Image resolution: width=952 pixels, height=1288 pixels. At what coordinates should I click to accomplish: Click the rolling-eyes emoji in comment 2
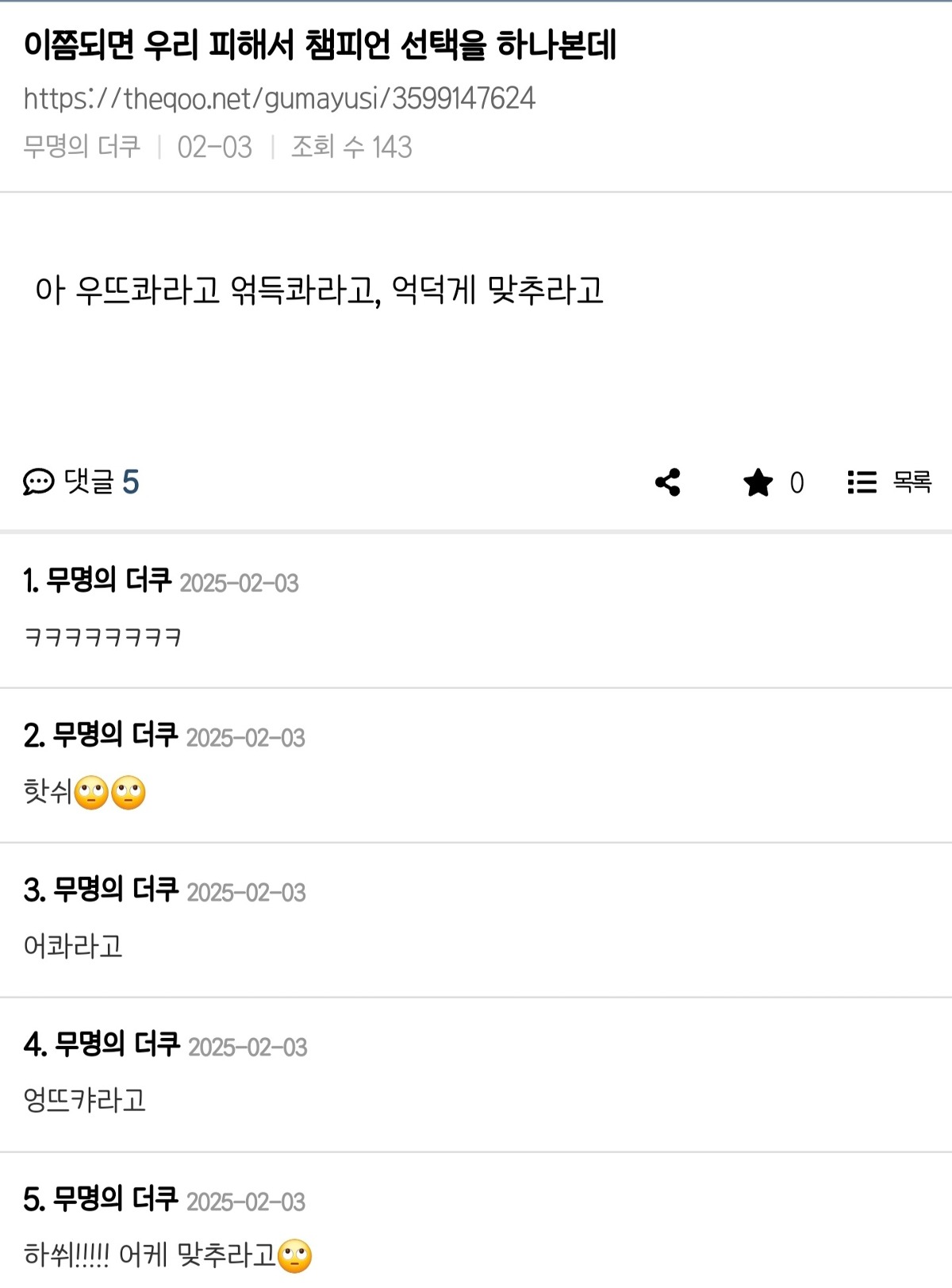(91, 793)
